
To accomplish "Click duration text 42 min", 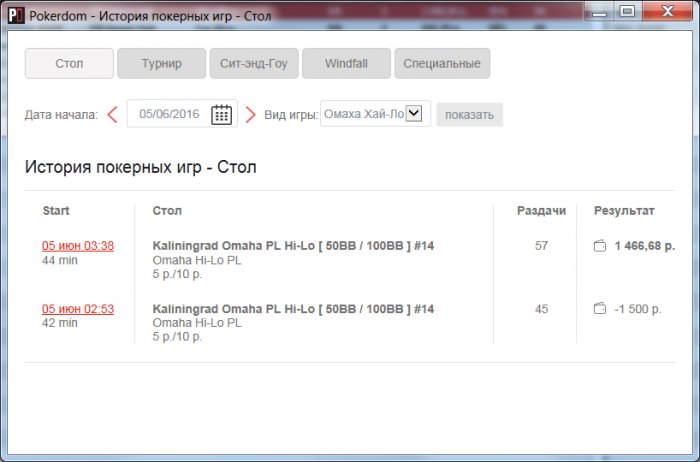I will pyautogui.click(x=60, y=323).
